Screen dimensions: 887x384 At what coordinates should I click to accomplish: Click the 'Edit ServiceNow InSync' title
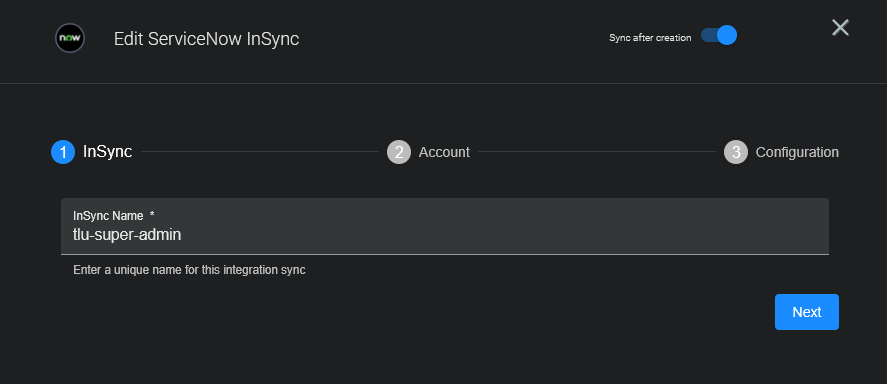(x=206, y=39)
